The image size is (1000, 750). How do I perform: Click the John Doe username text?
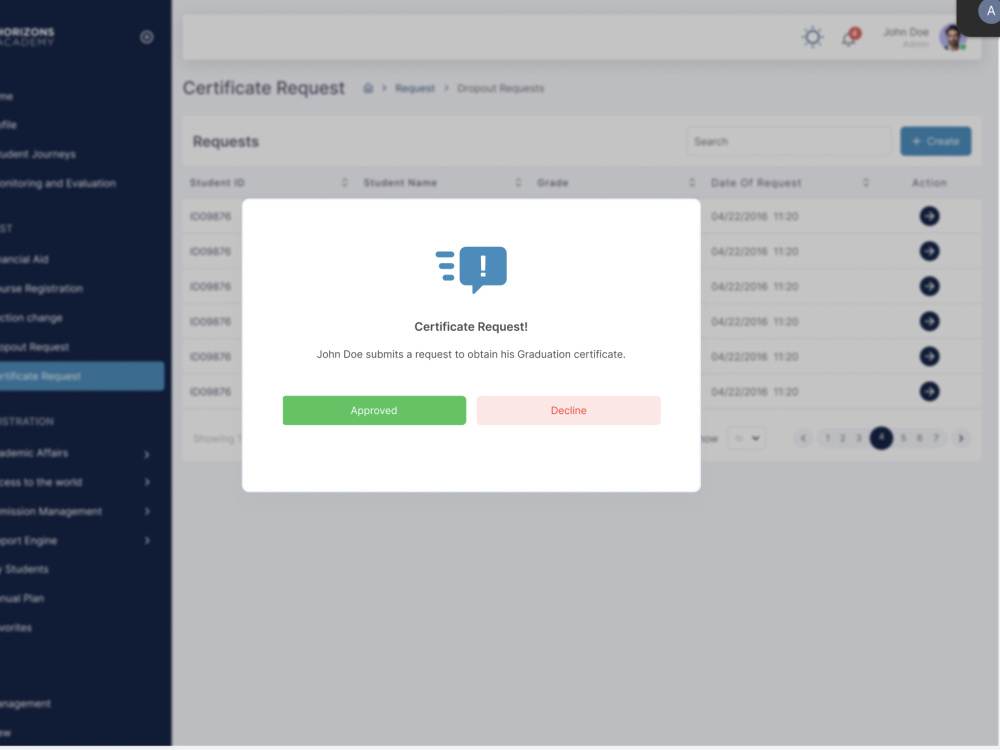906,32
